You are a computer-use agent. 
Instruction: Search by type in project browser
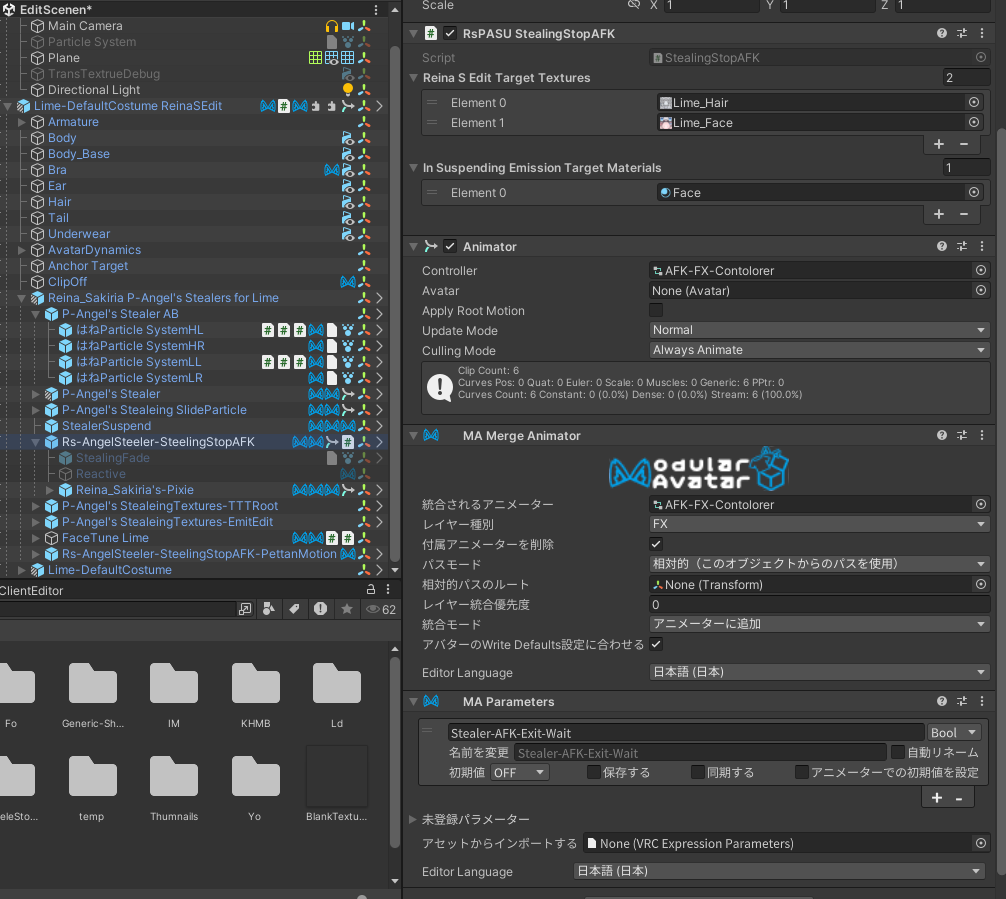pos(269,609)
